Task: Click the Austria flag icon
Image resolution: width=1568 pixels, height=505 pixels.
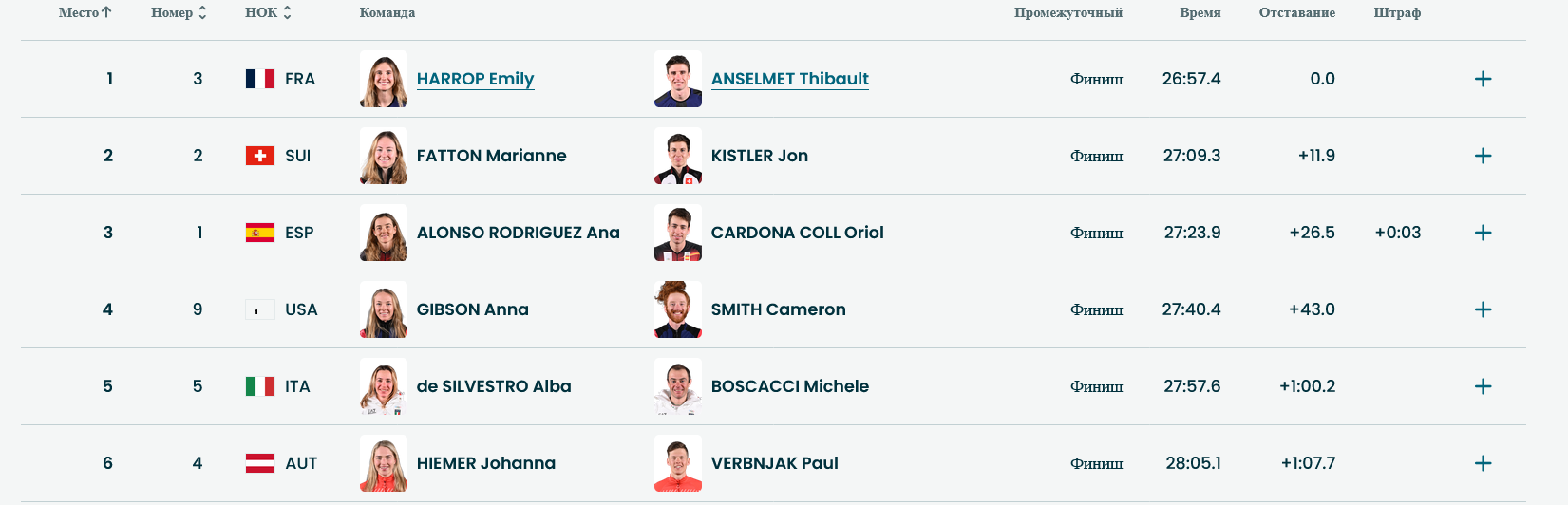Action: click(260, 463)
